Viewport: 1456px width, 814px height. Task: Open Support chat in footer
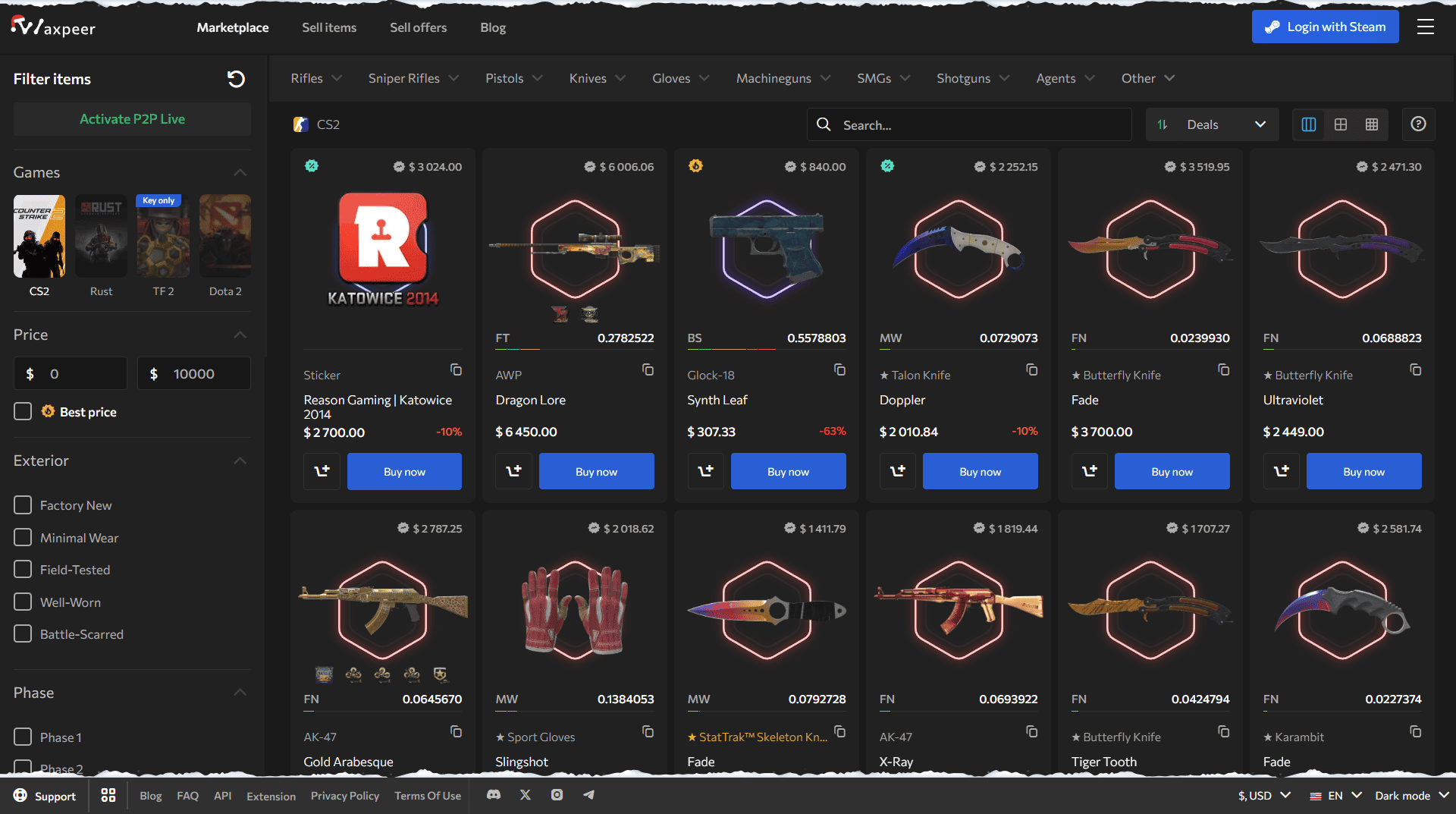point(45,796)
